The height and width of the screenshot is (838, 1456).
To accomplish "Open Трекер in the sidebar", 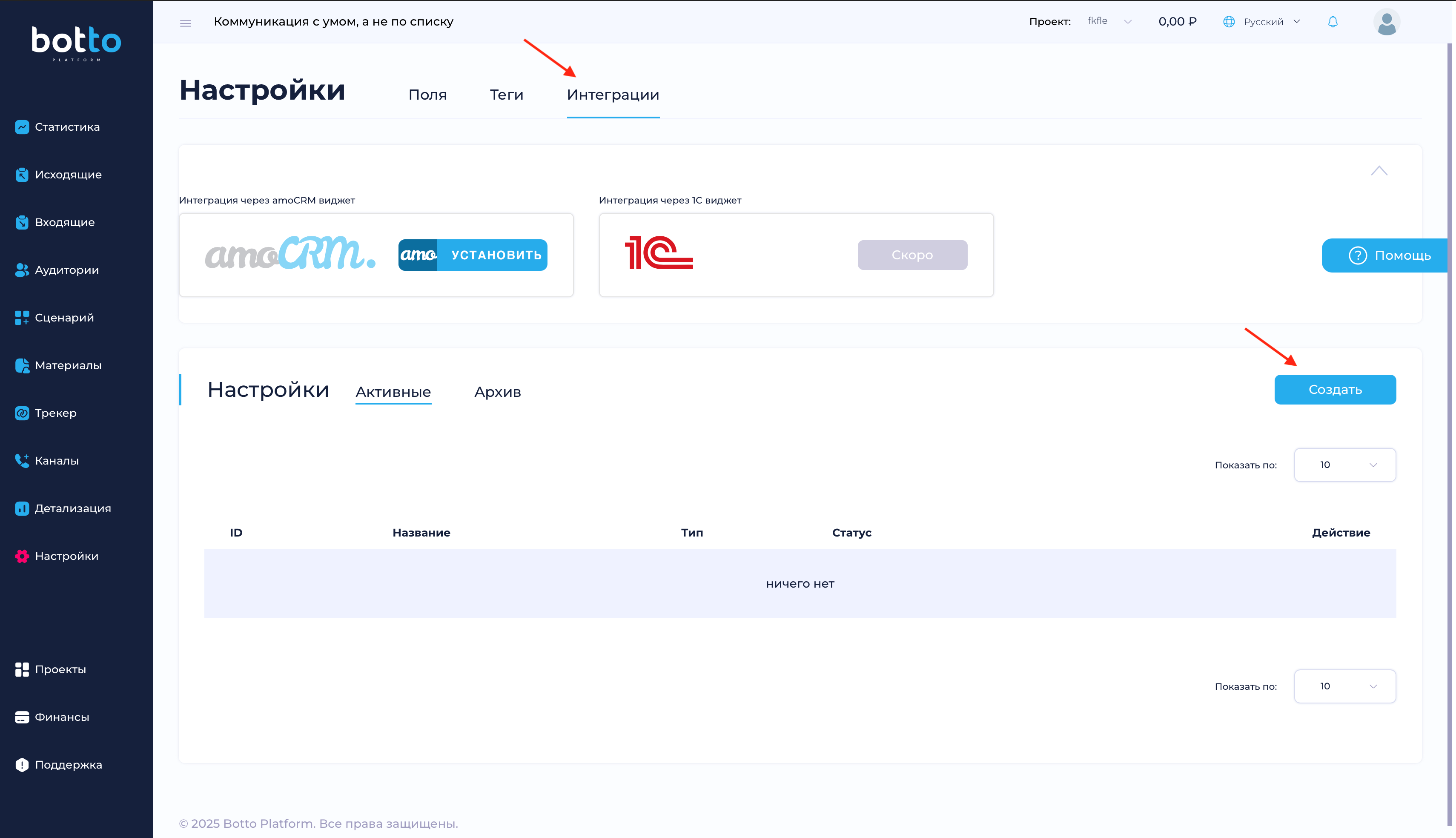I will (x=55, y=413).
